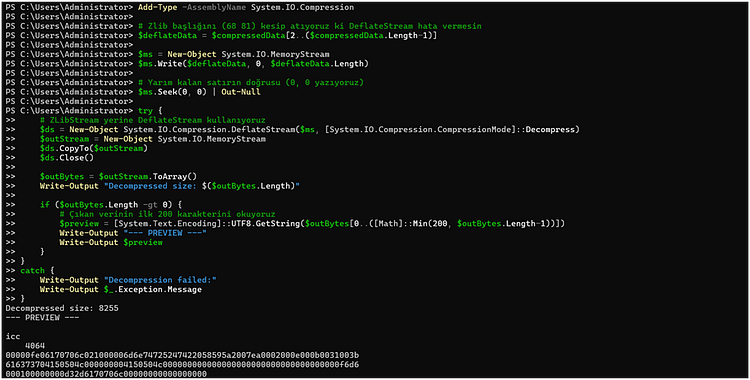This screenshot has height=380, width=750.
Task: Click the "--- PREVIEW ---" output line
Action: (x=43, y=317)
